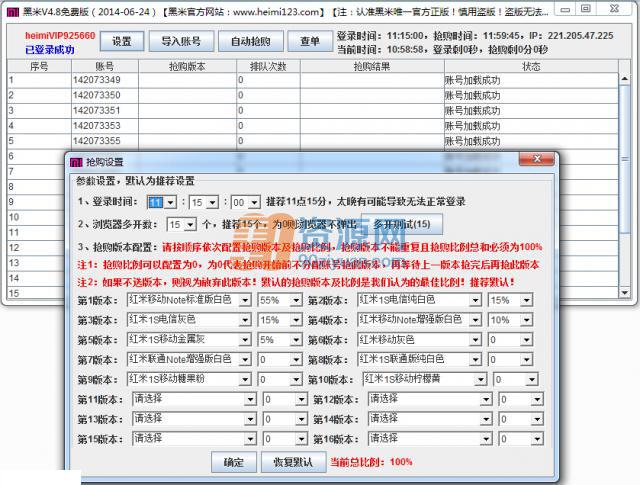Select account row 142073350
This screenshot has width=640, height=485.
click(x=313, y=95)
